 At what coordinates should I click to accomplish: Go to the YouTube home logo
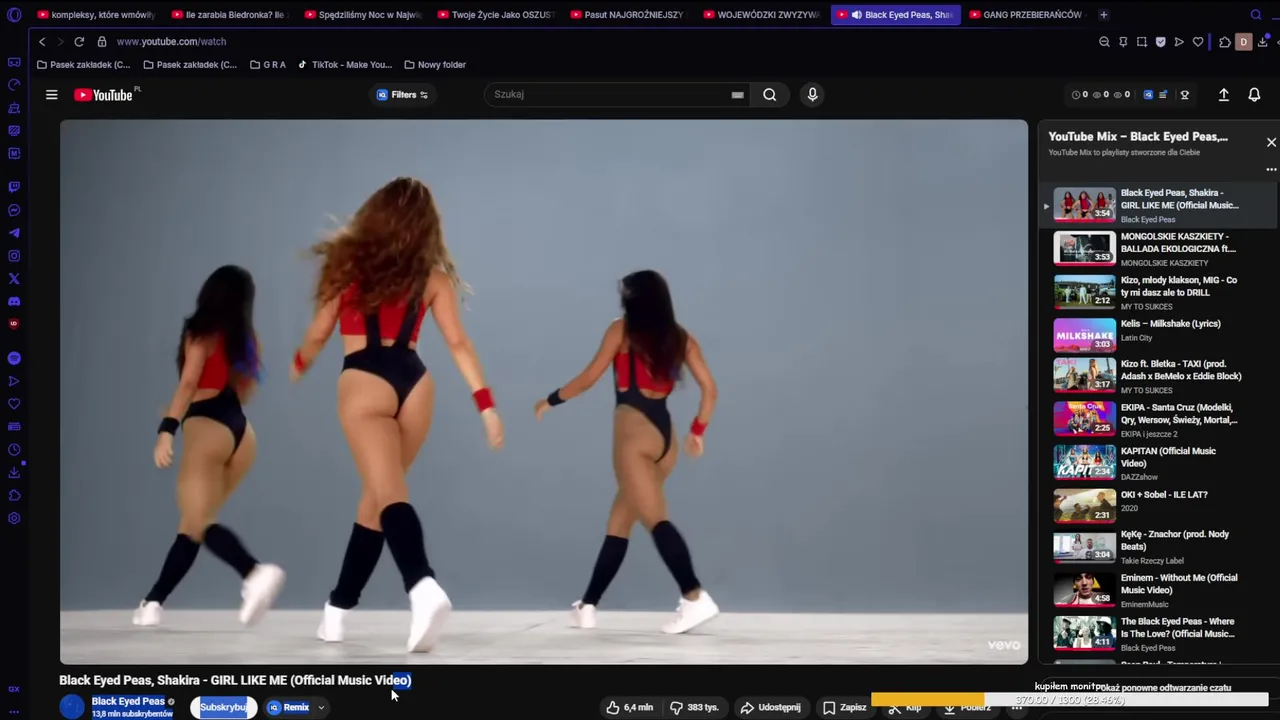click(x=104, y=95)
